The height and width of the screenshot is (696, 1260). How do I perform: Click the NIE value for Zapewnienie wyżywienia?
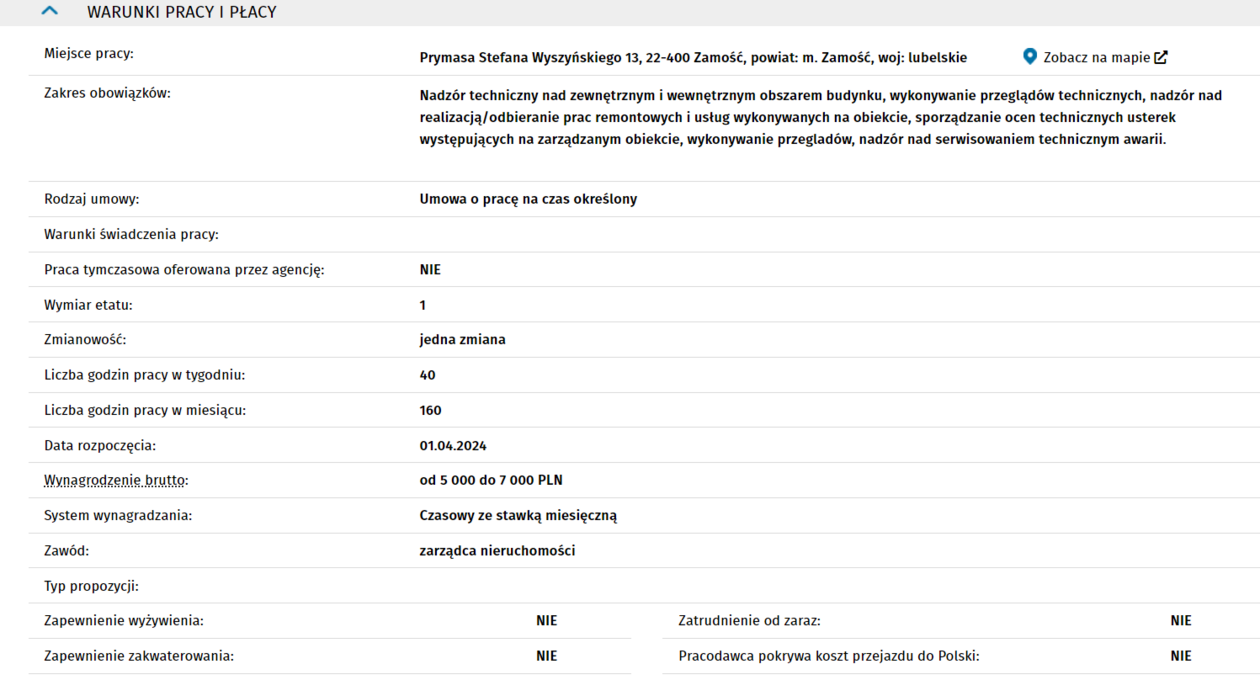click(546, 620)
